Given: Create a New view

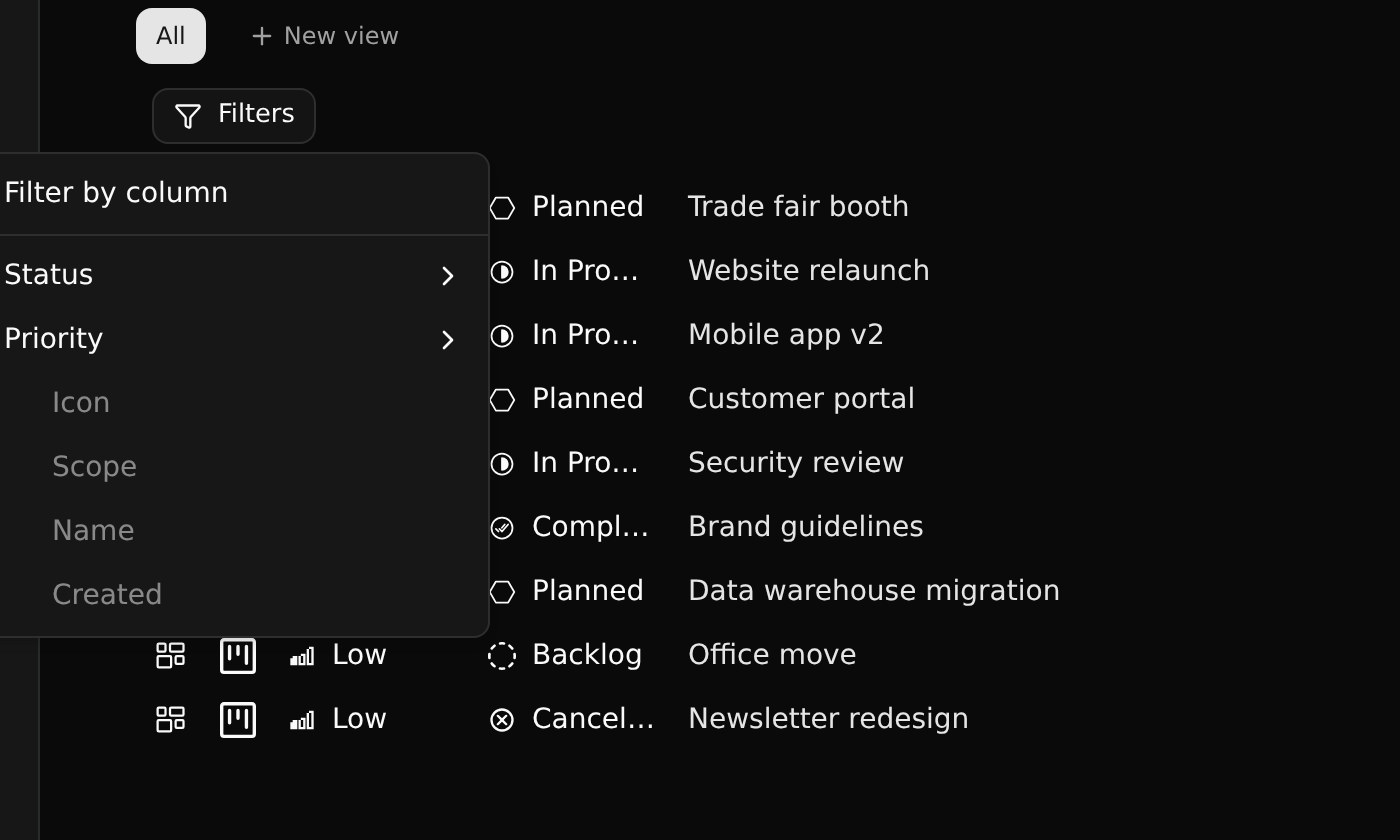Looking at the screenshot, I should 325,36.
